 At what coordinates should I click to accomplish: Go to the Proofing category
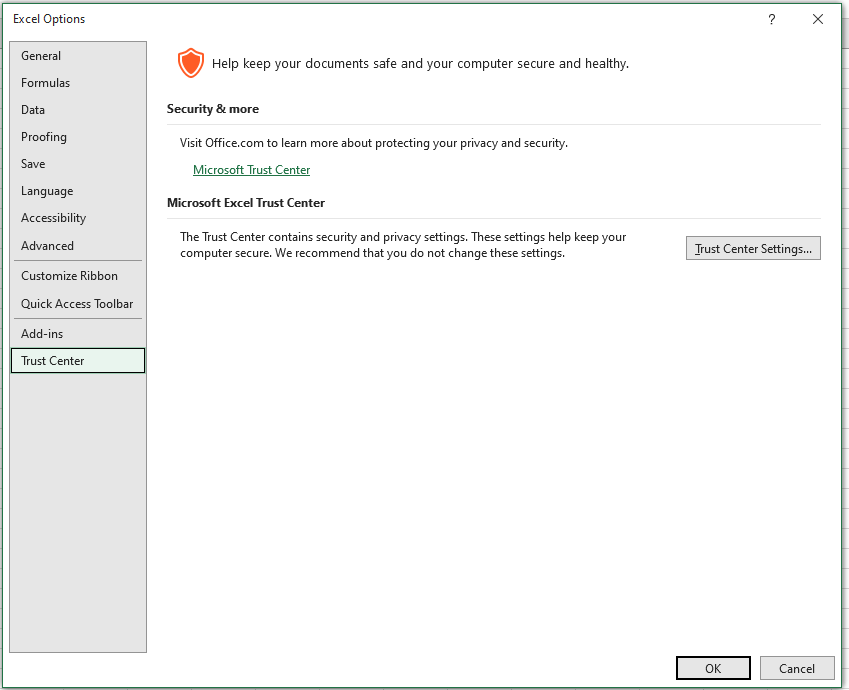(x=78, y=137)
